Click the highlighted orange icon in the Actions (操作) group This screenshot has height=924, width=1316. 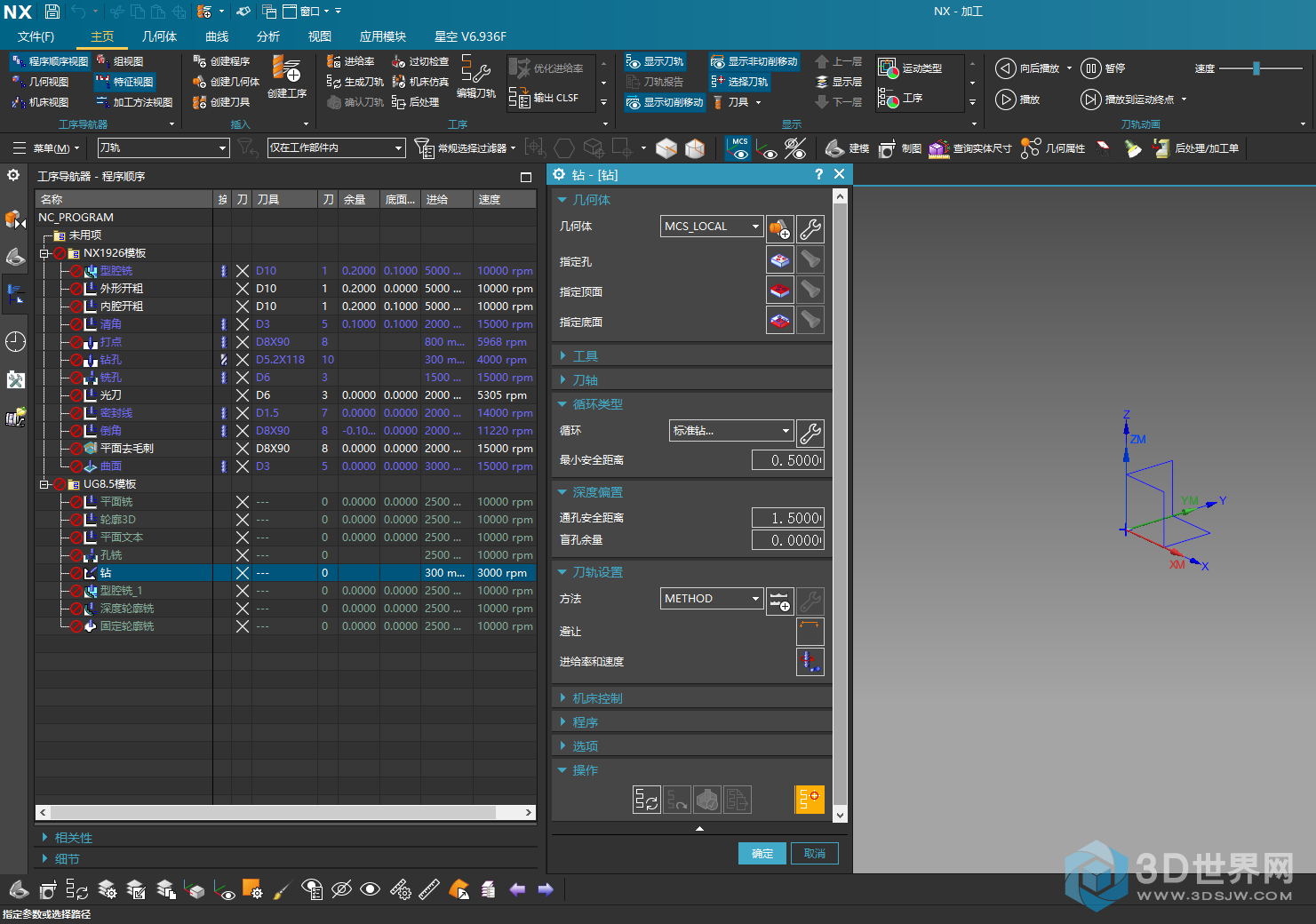point(810,800)
